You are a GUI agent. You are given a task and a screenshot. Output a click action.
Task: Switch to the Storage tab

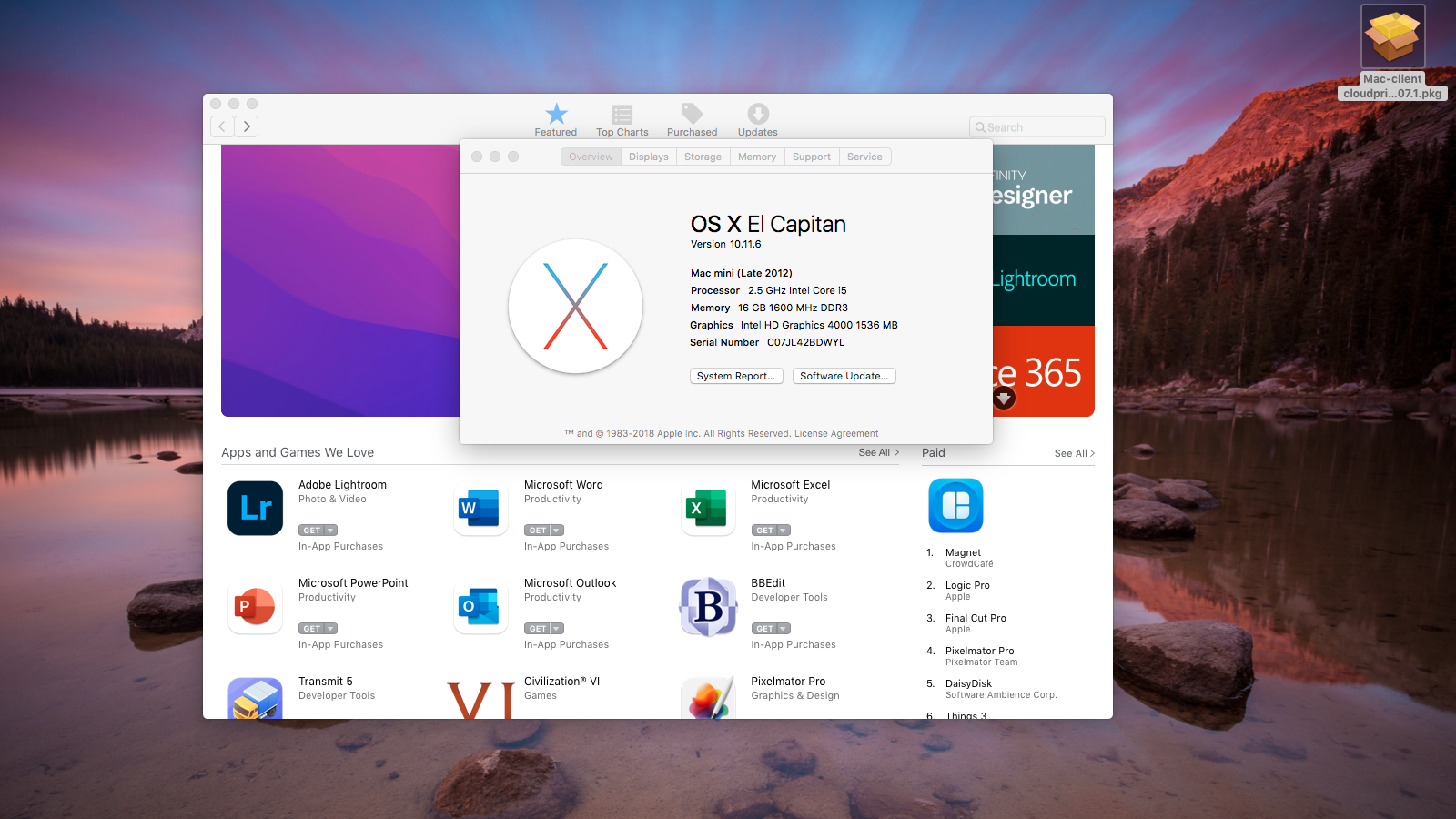point(703,157)
